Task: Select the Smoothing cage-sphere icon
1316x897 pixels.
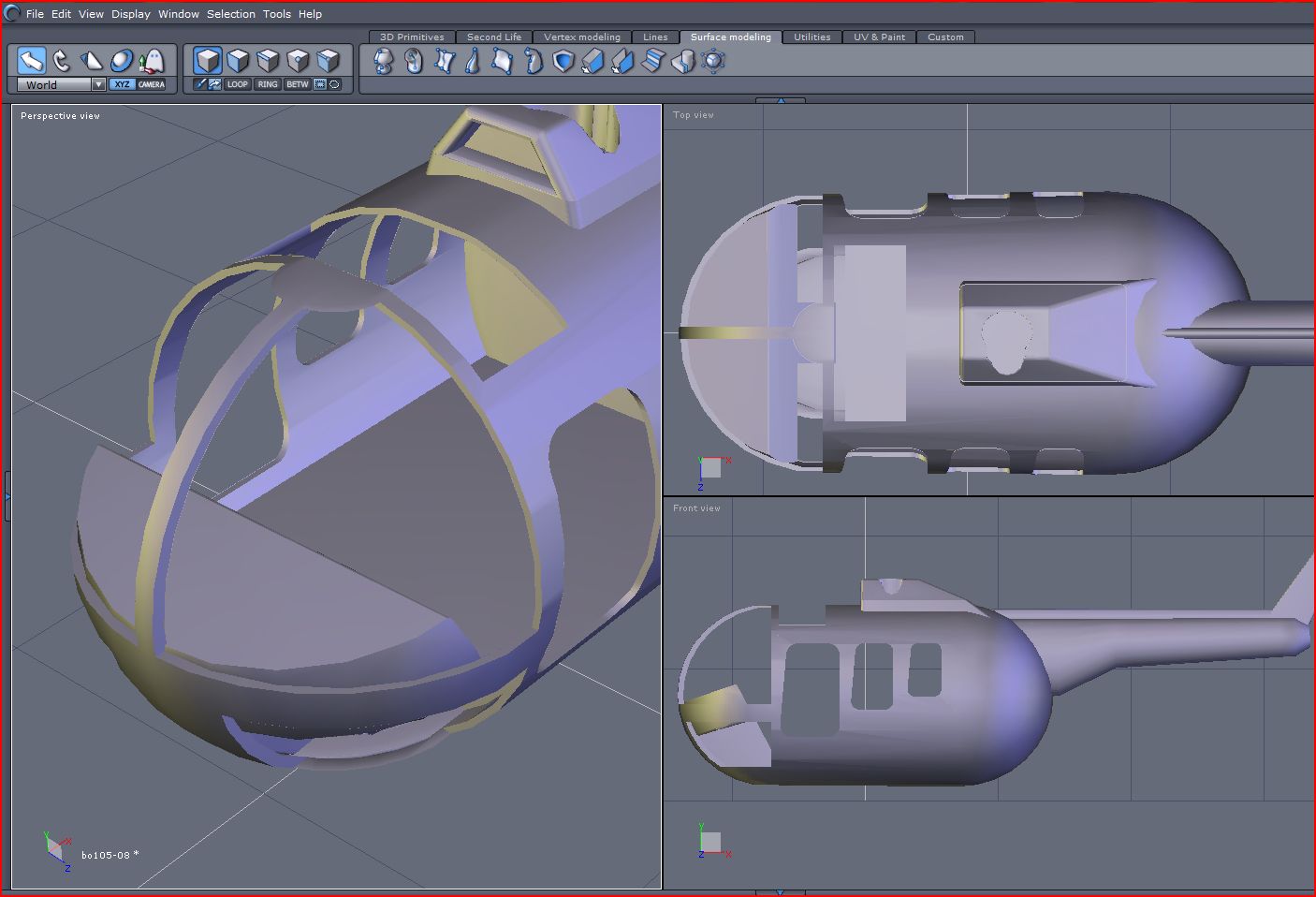Action: click(713, 61)
